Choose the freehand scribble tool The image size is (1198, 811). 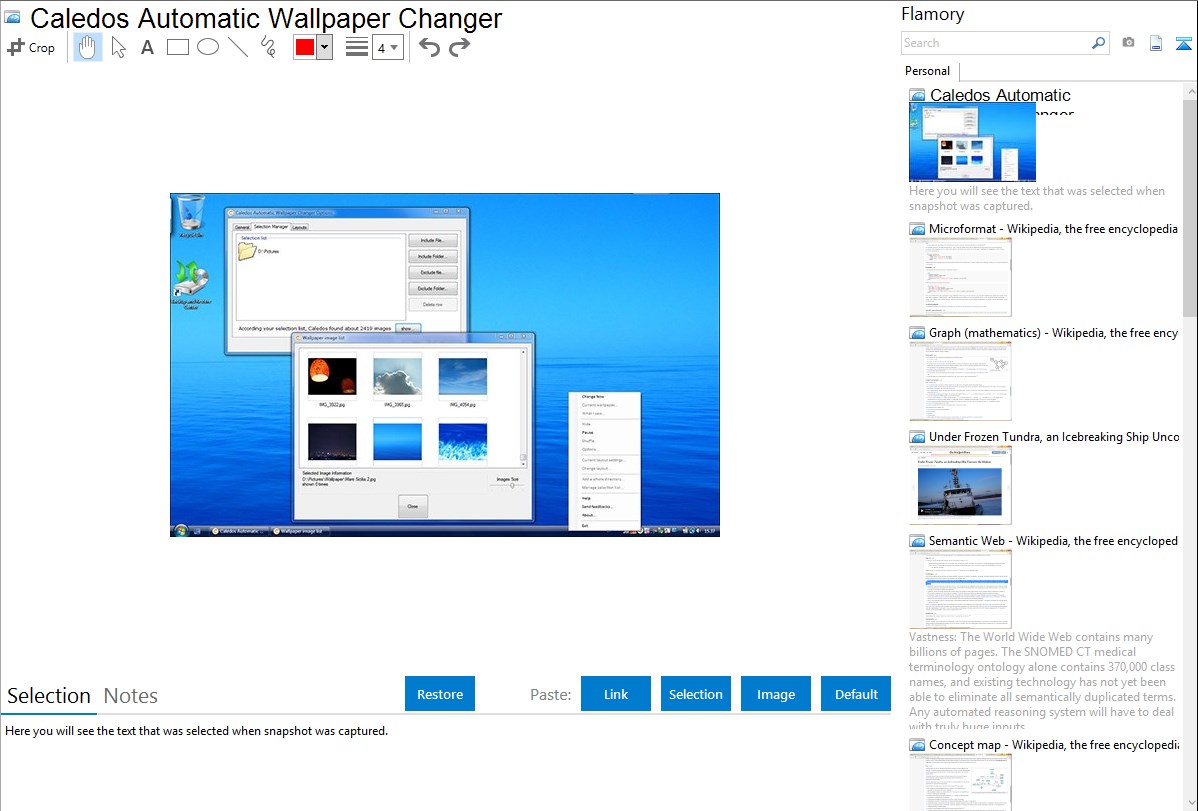(267, 47)
